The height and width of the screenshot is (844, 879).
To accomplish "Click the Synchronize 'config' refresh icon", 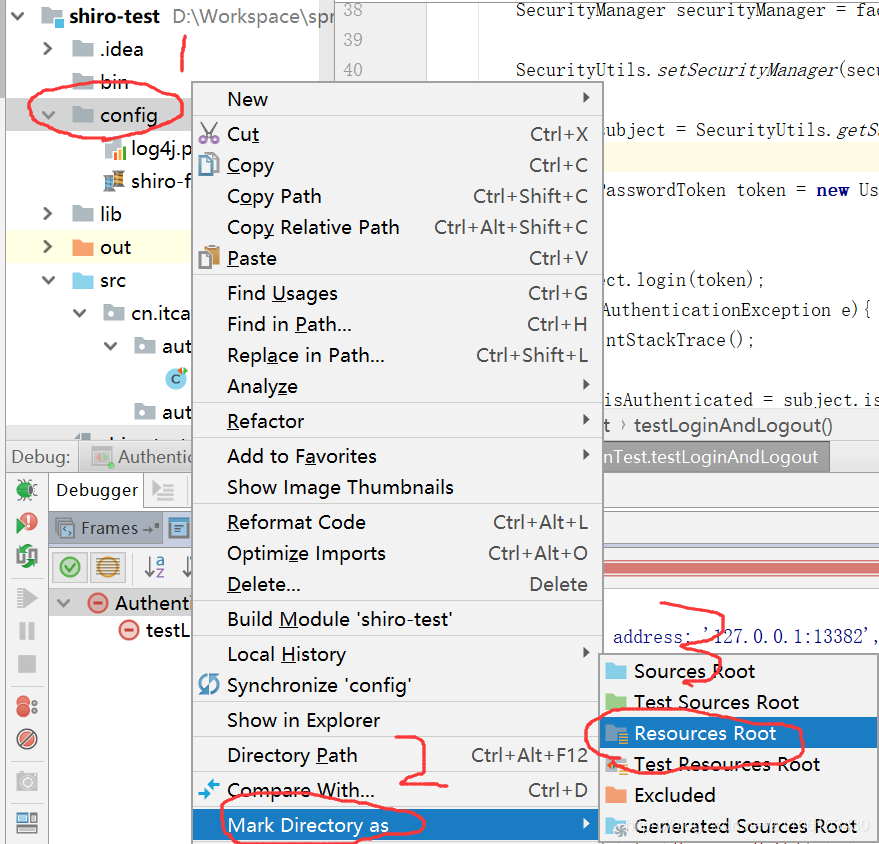I will click(x=207, y=686).
